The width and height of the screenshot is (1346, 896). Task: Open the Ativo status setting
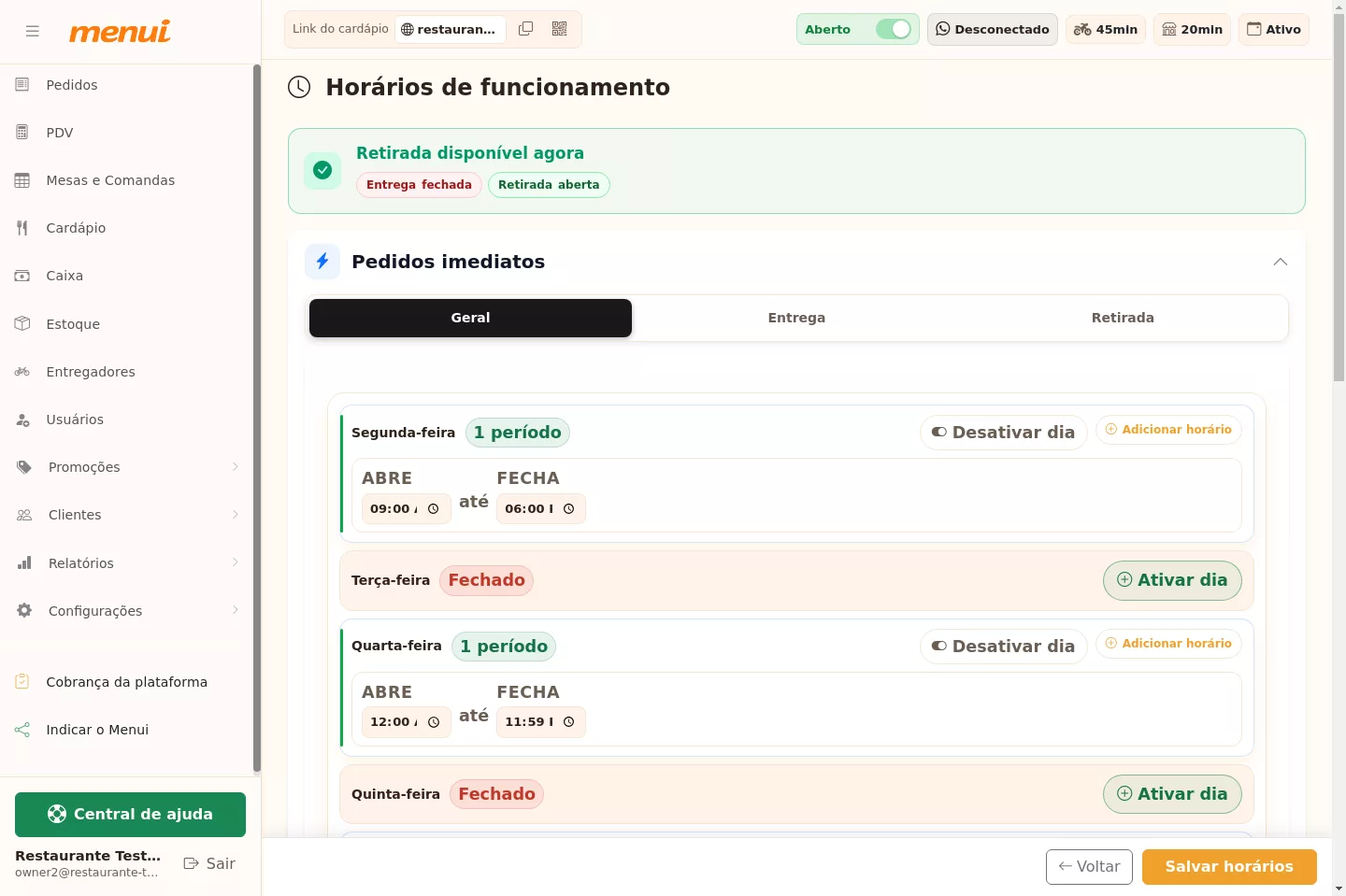tap(1274, 29)
